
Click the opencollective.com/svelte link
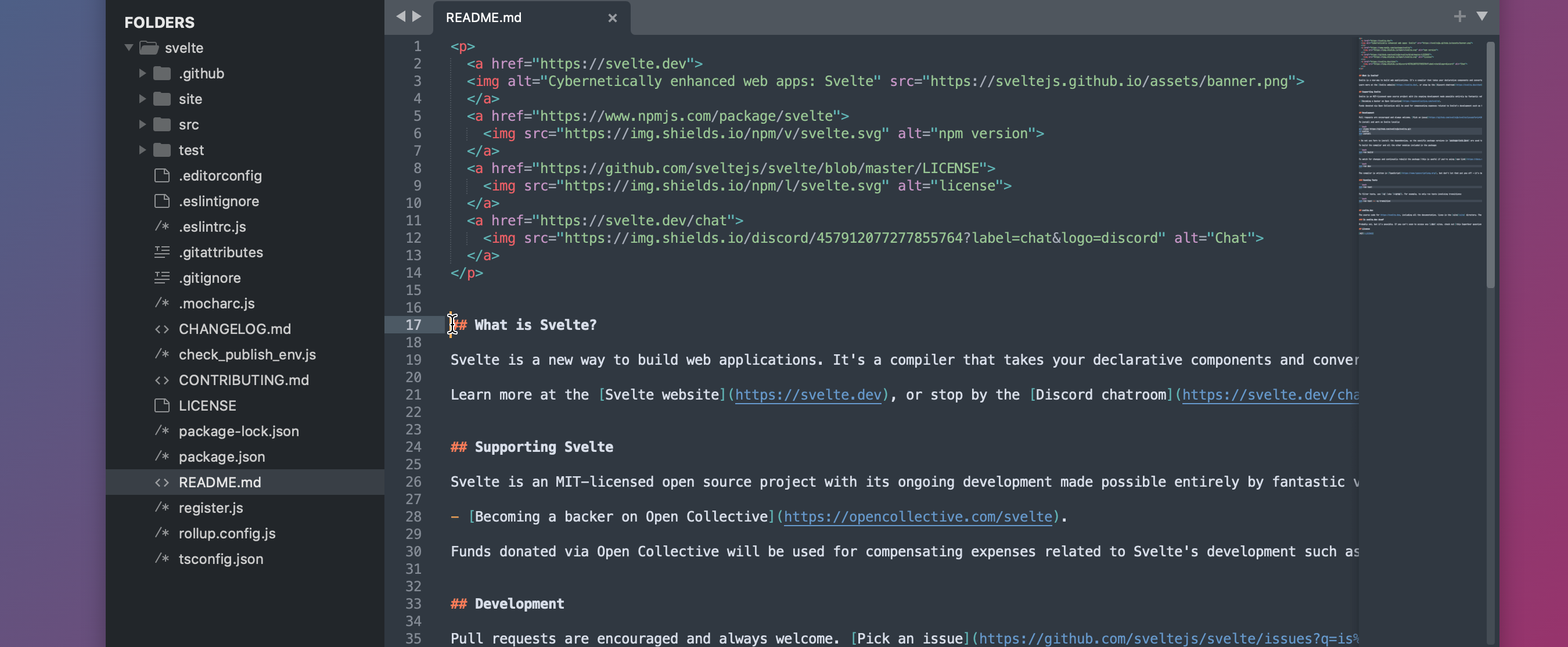(x=918, y=517)
